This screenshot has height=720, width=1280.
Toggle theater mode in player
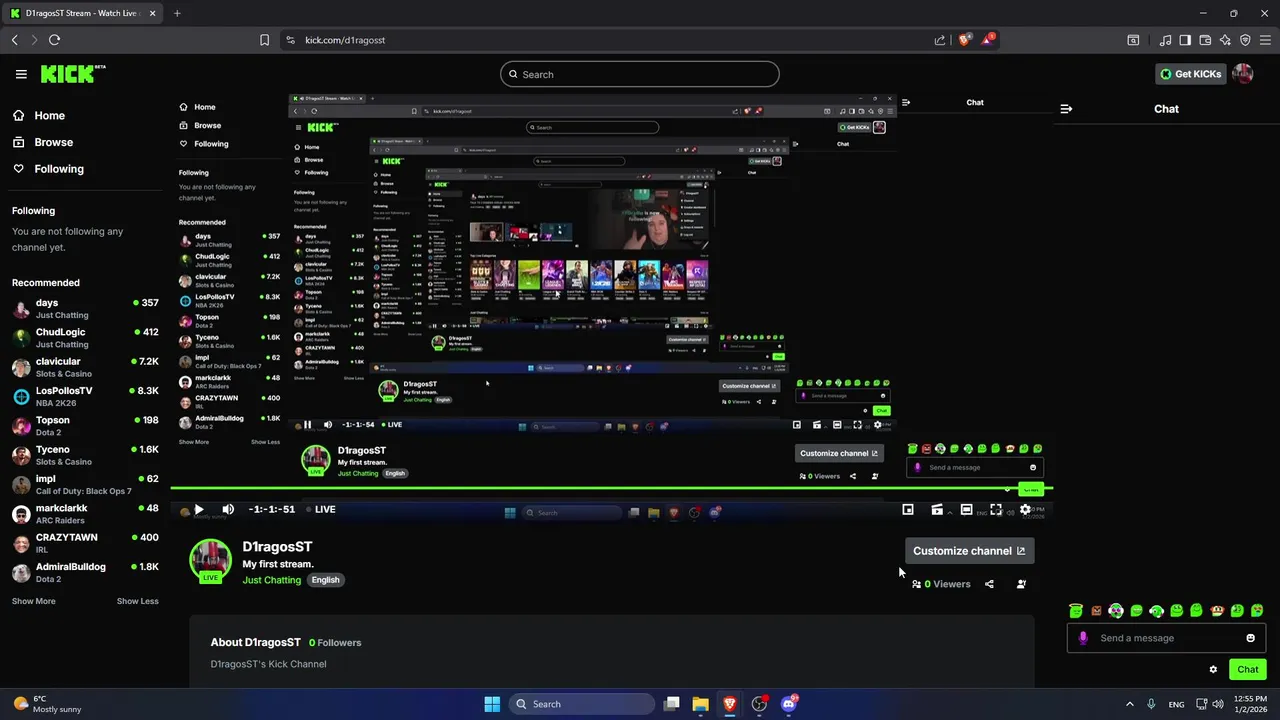tap(966, 509)
